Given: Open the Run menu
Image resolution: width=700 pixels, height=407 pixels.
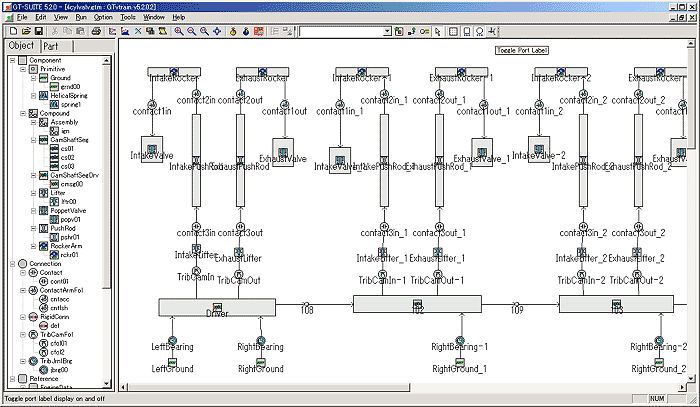Looking at the screenshot, I should (x=81, y=17).
